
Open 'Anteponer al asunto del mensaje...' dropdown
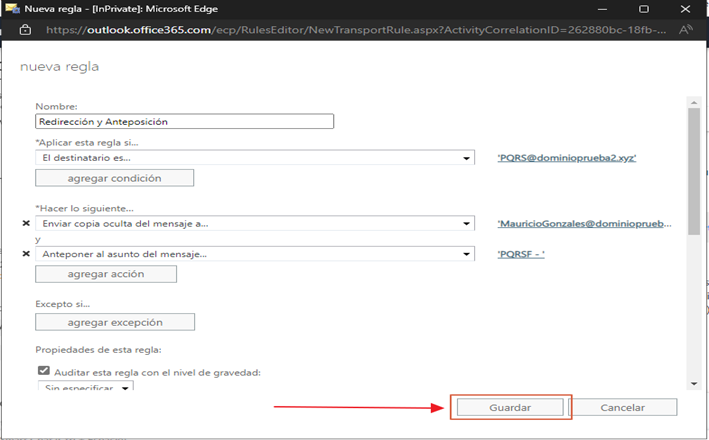pos(467,254)
